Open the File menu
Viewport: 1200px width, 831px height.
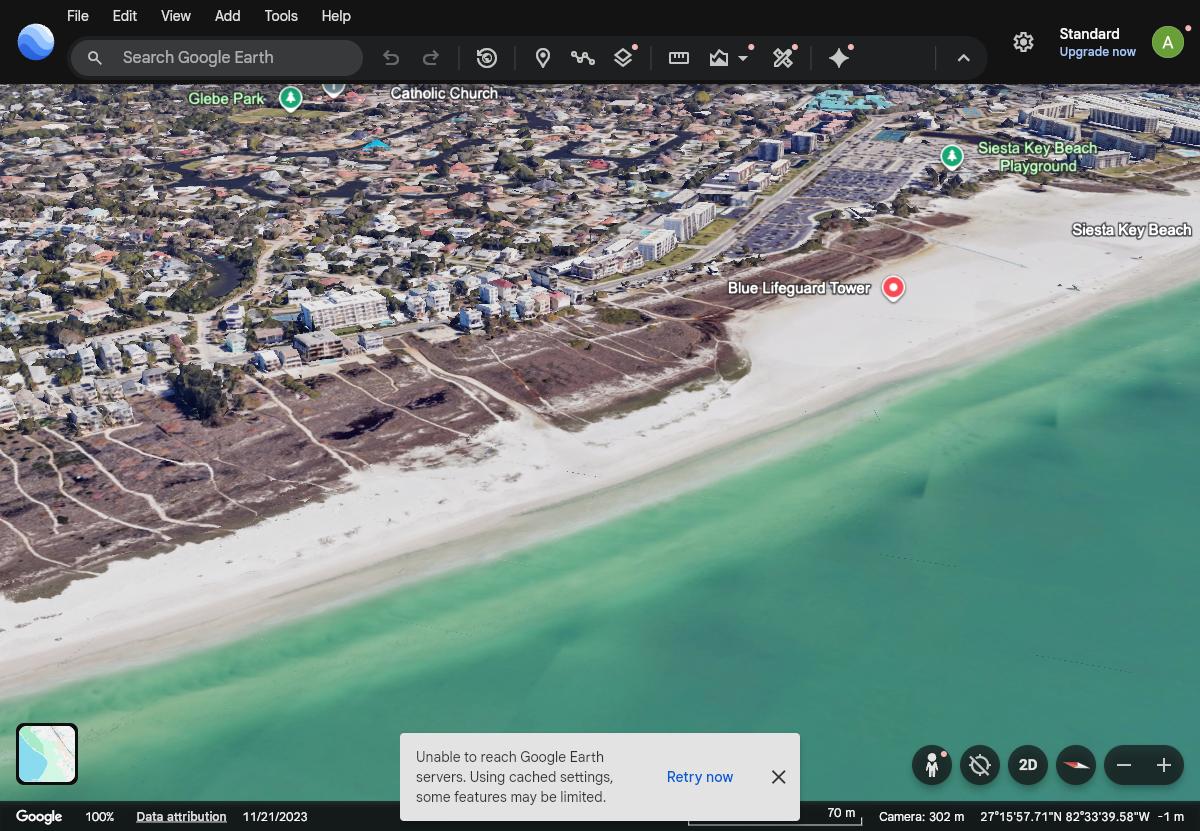coord(77,16)
